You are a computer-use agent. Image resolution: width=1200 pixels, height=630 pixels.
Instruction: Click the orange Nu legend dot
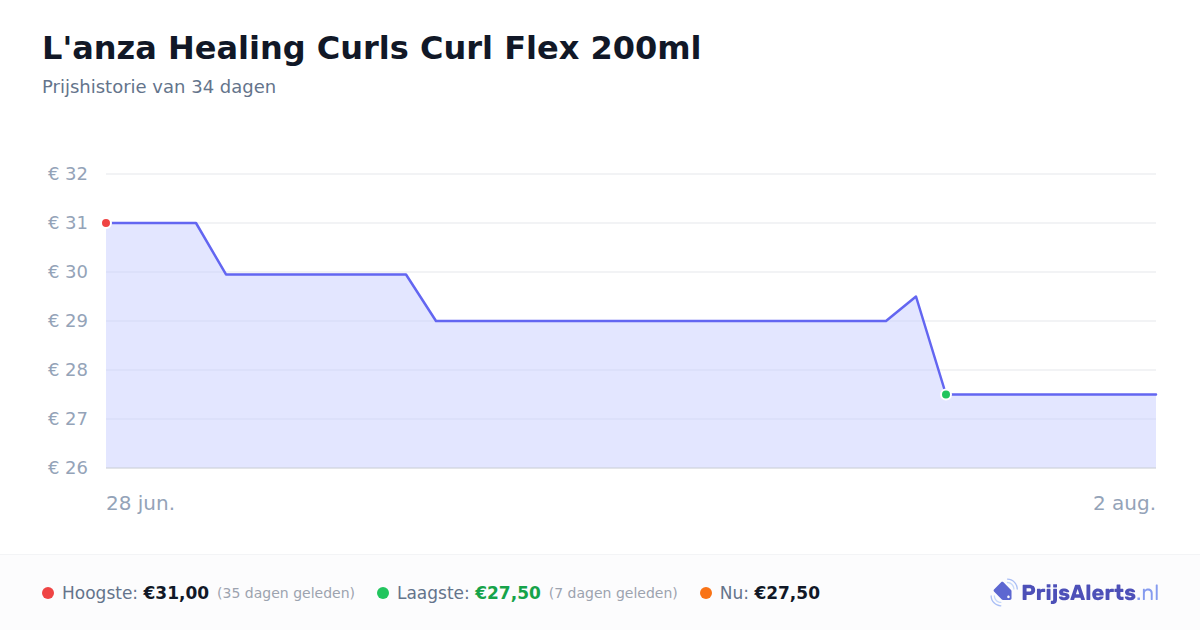point(706,593)
